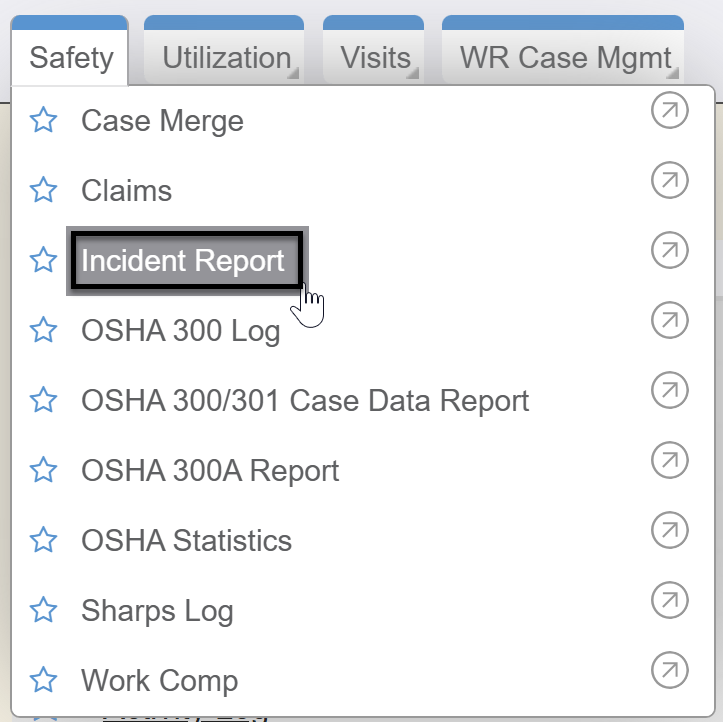Open Work Comp pop-out arrow icon
The width and height of the screenshot is (723, 722).
[669, 670]
